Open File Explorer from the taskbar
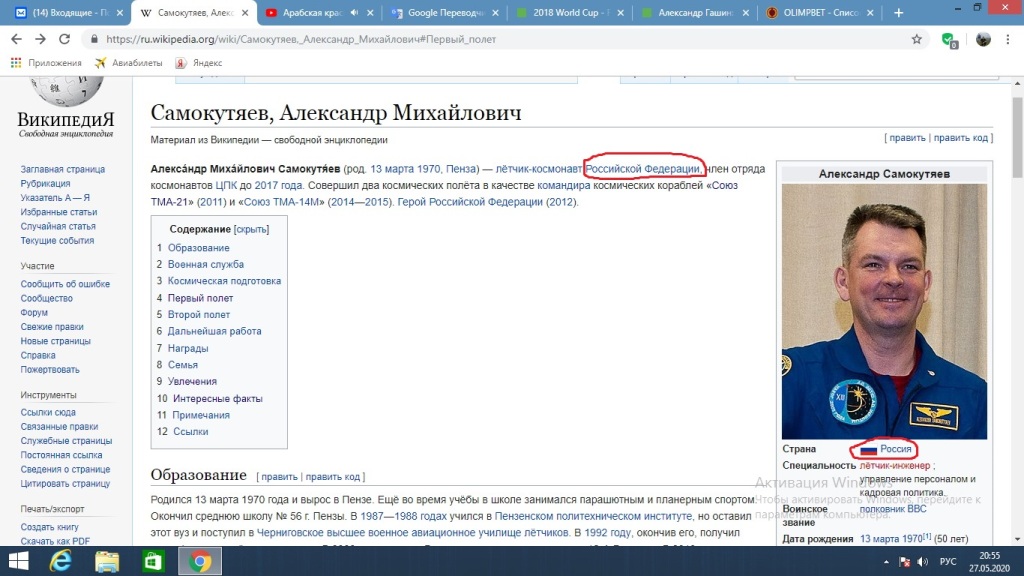 point(106,561)
